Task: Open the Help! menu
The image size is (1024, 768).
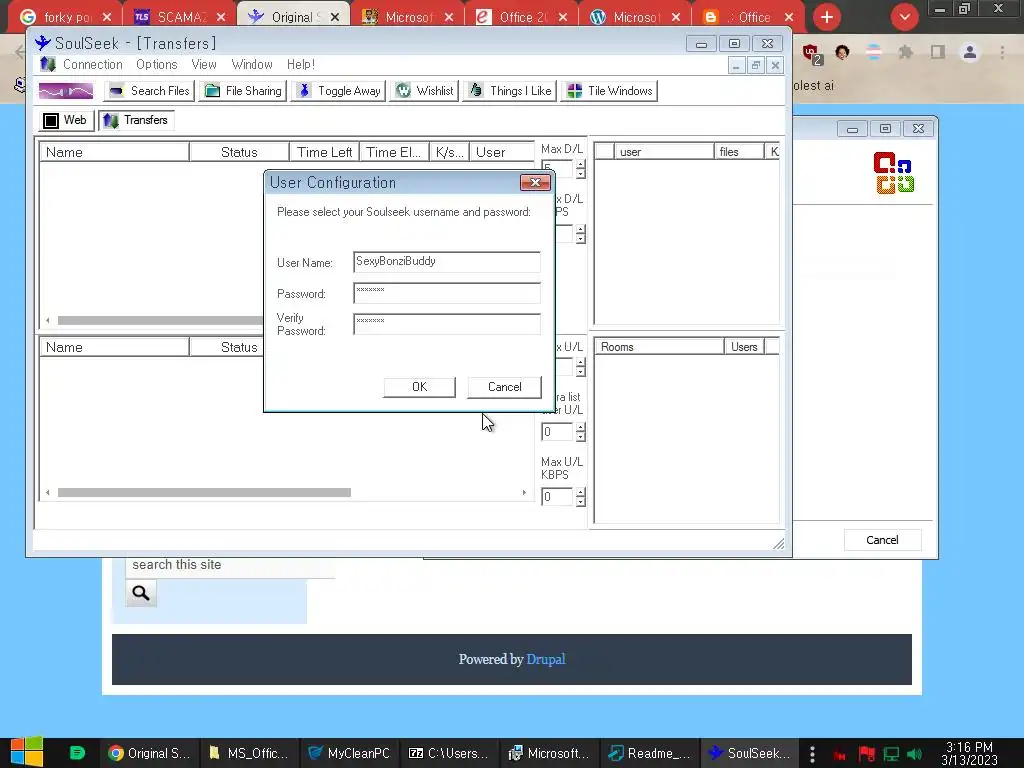Action: click(300, 65)
